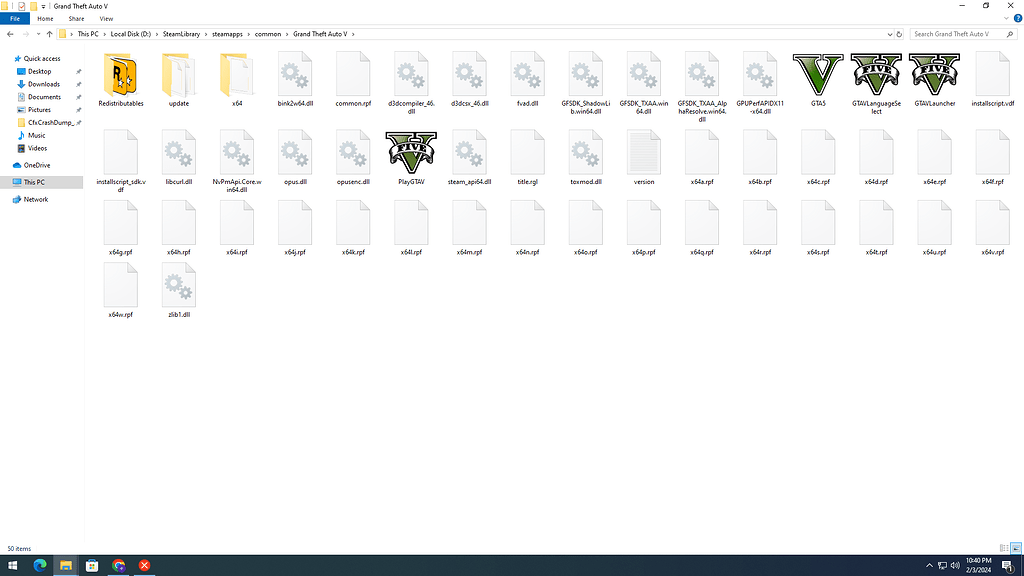Screen dimensions: 1024x576
Task: Open the File menu tab
Action: click(15, 19)
